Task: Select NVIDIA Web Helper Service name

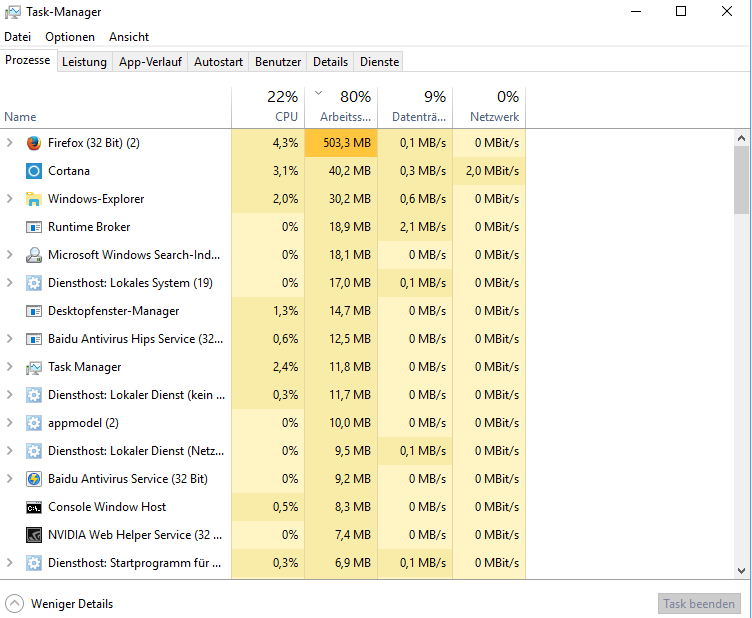Action: point(135,535)
